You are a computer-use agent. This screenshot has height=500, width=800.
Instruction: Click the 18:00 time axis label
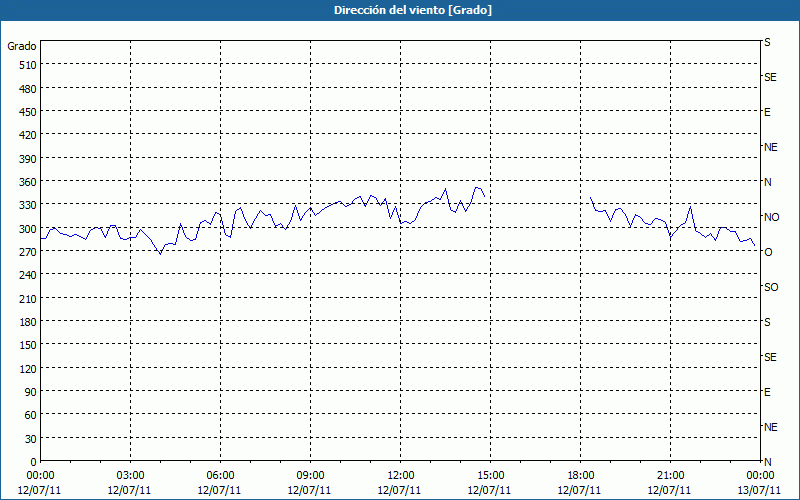point(581,476)
